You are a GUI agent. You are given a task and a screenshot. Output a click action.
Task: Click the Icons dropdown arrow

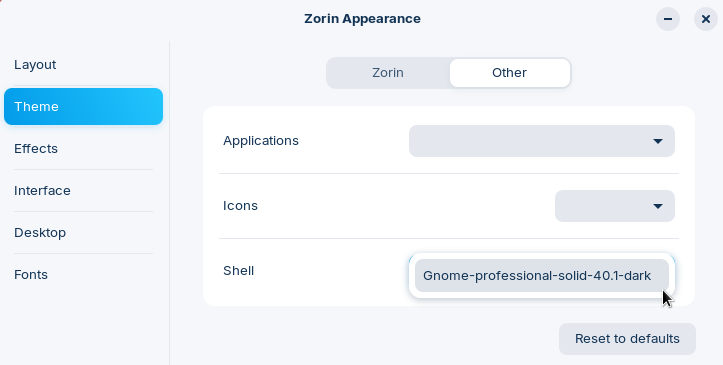click(658, 206)
